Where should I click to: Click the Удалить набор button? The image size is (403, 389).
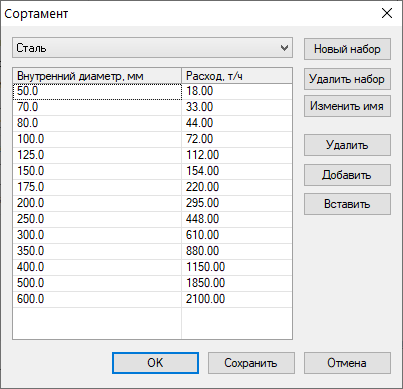347,79
